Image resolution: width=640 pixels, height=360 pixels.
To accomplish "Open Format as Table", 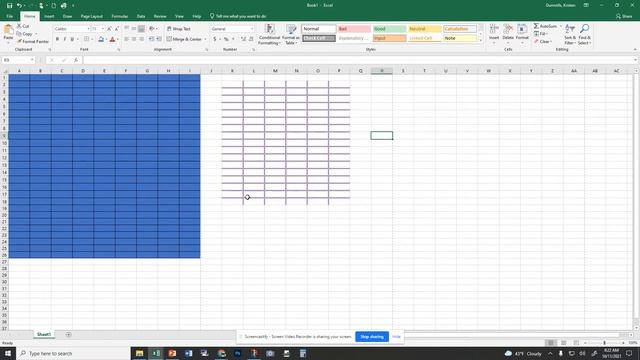I will coord(291,34).
